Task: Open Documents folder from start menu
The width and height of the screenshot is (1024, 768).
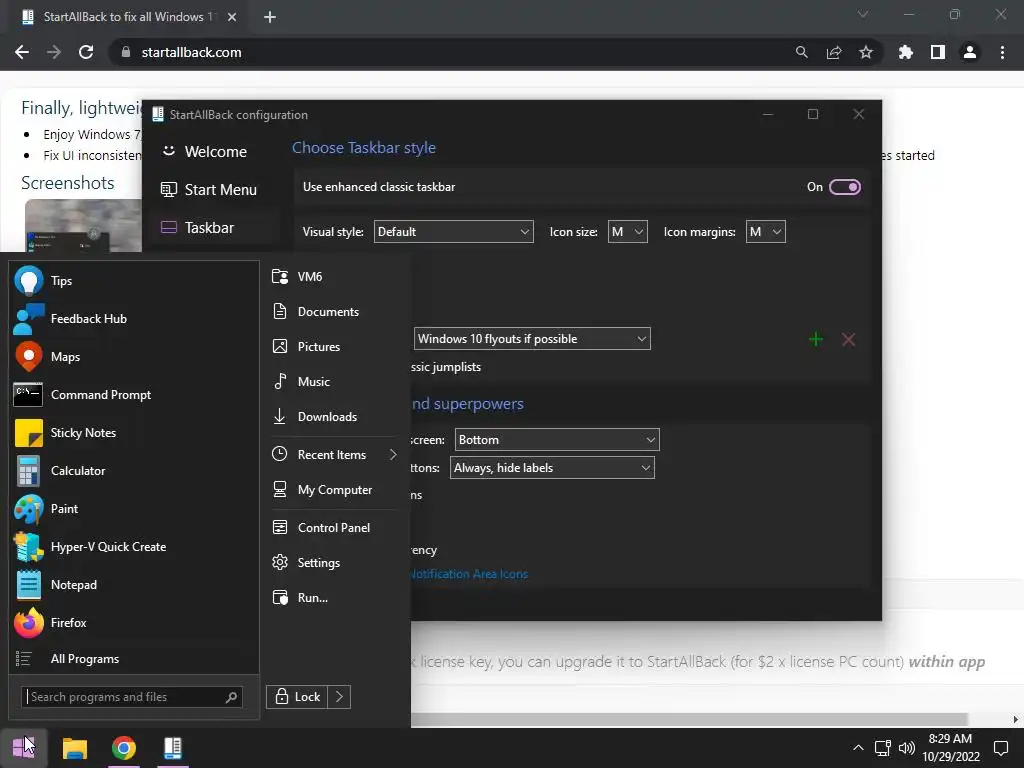Action: (334, 312)
